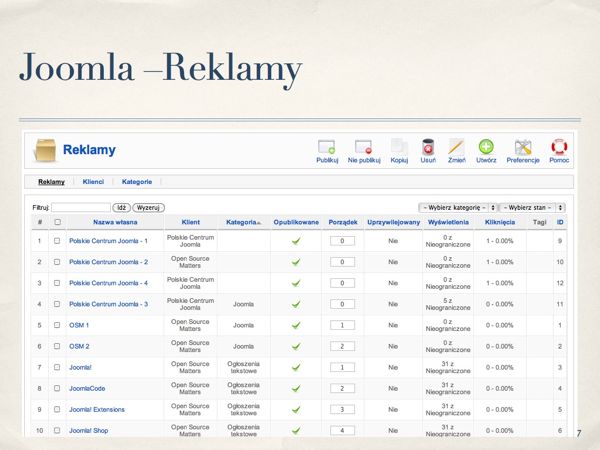This screenshot has height=450, width=600.
Task: Click the Zmień edit pencil icon
Action: point(456,147)
